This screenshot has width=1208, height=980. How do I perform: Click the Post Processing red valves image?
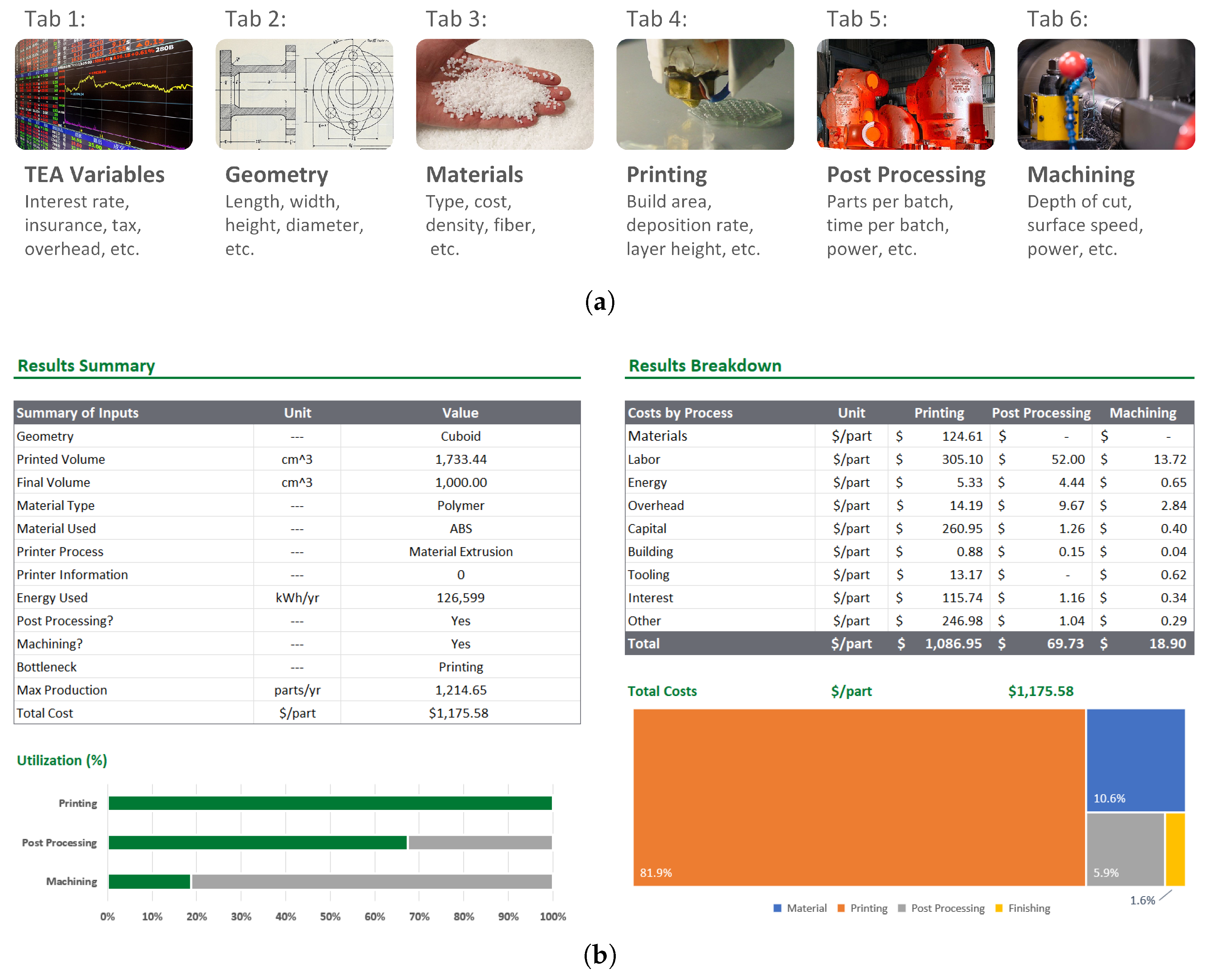(x=905, y=94)
